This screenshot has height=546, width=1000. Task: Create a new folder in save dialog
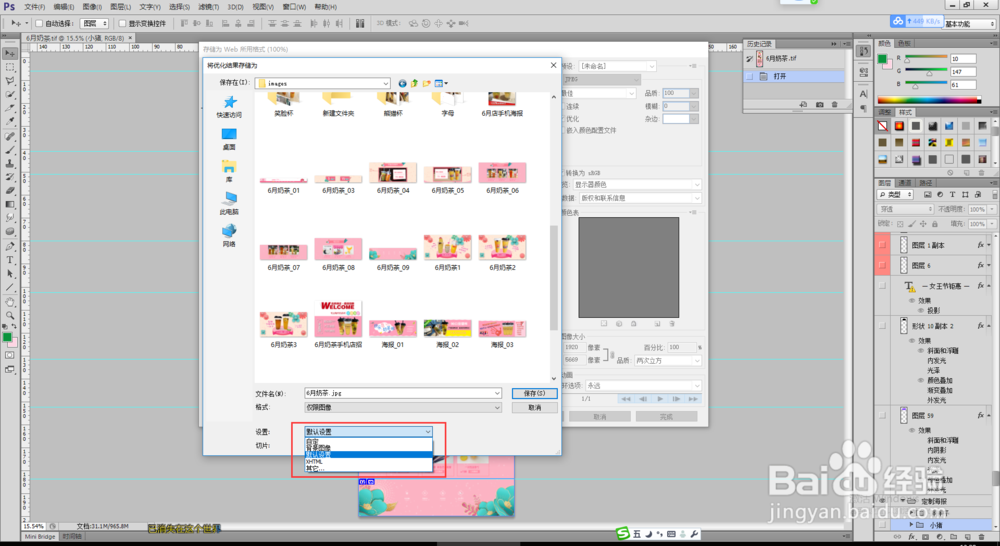click(x=427, y=84)
